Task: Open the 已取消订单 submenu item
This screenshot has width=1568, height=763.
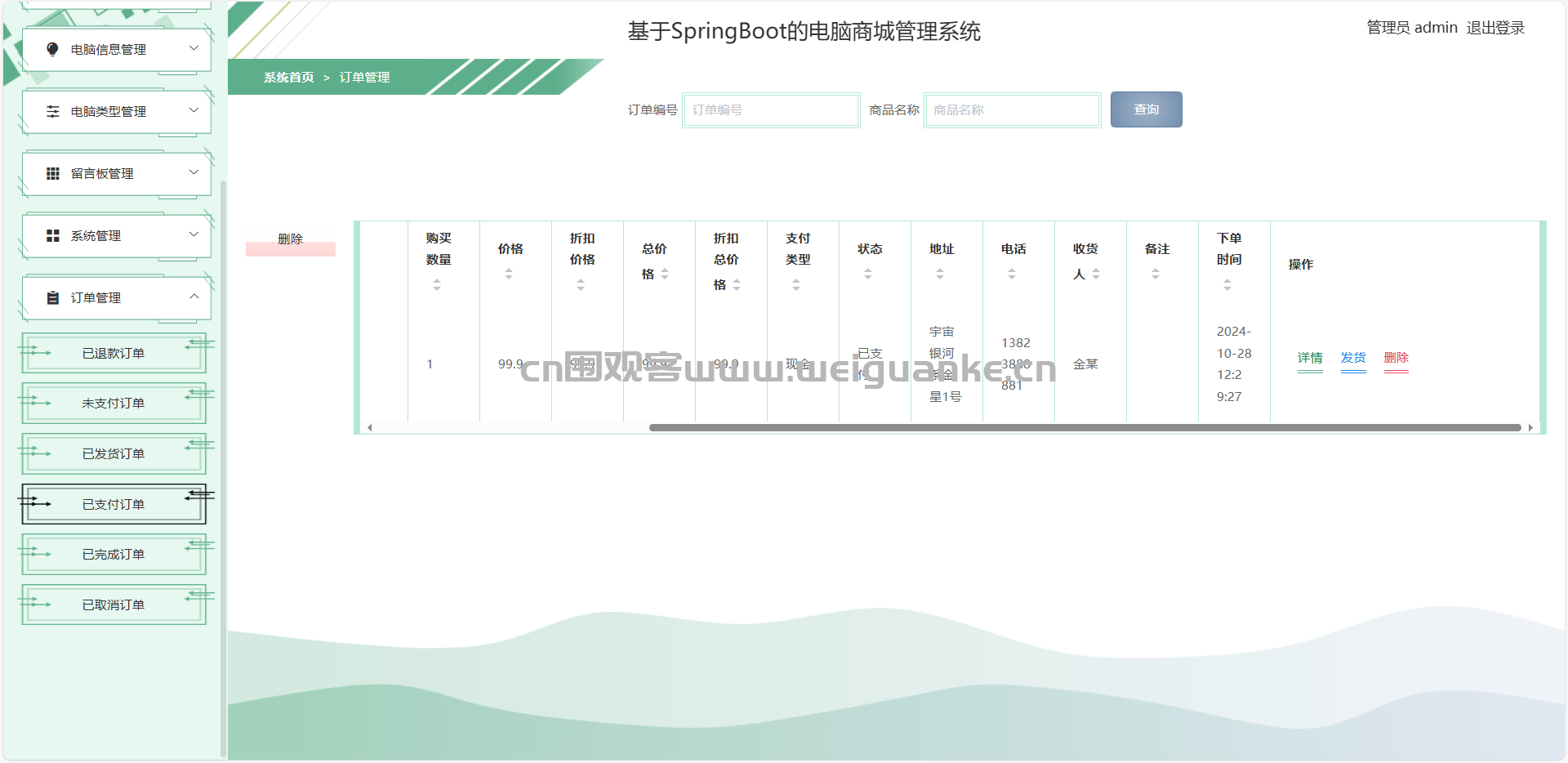Action: 114,605
